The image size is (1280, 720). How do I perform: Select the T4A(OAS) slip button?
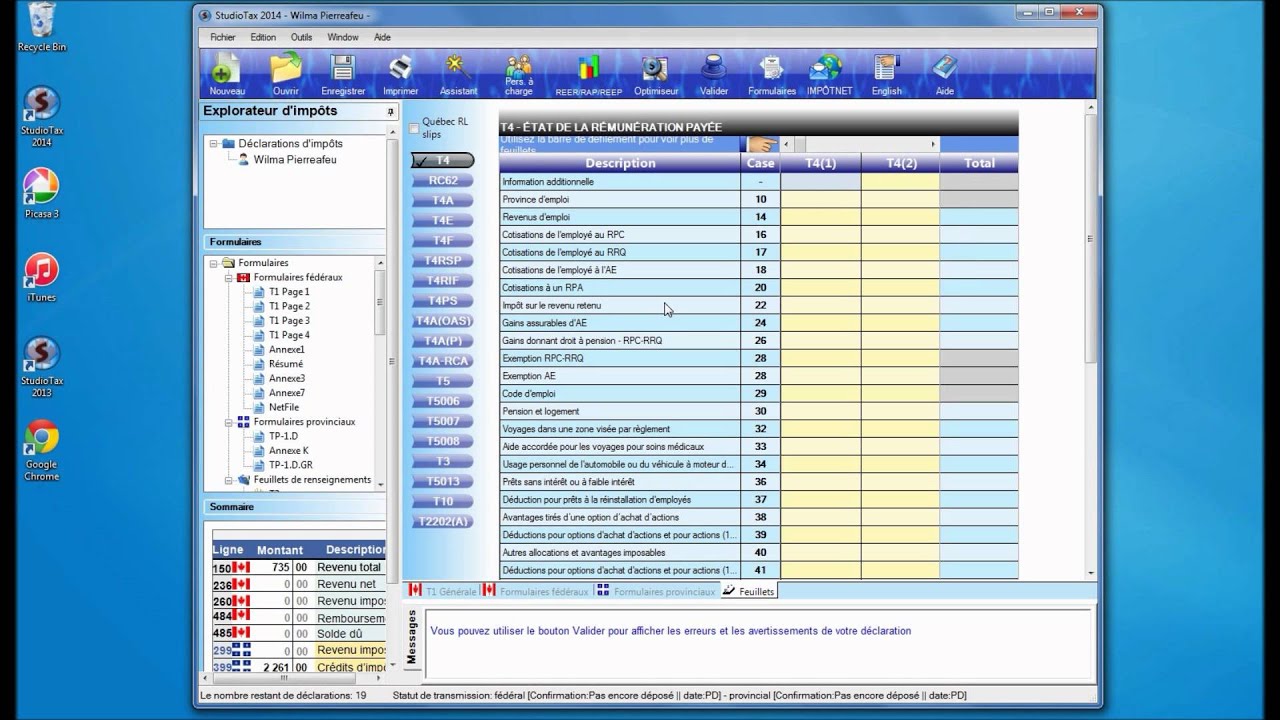[443, 321]
